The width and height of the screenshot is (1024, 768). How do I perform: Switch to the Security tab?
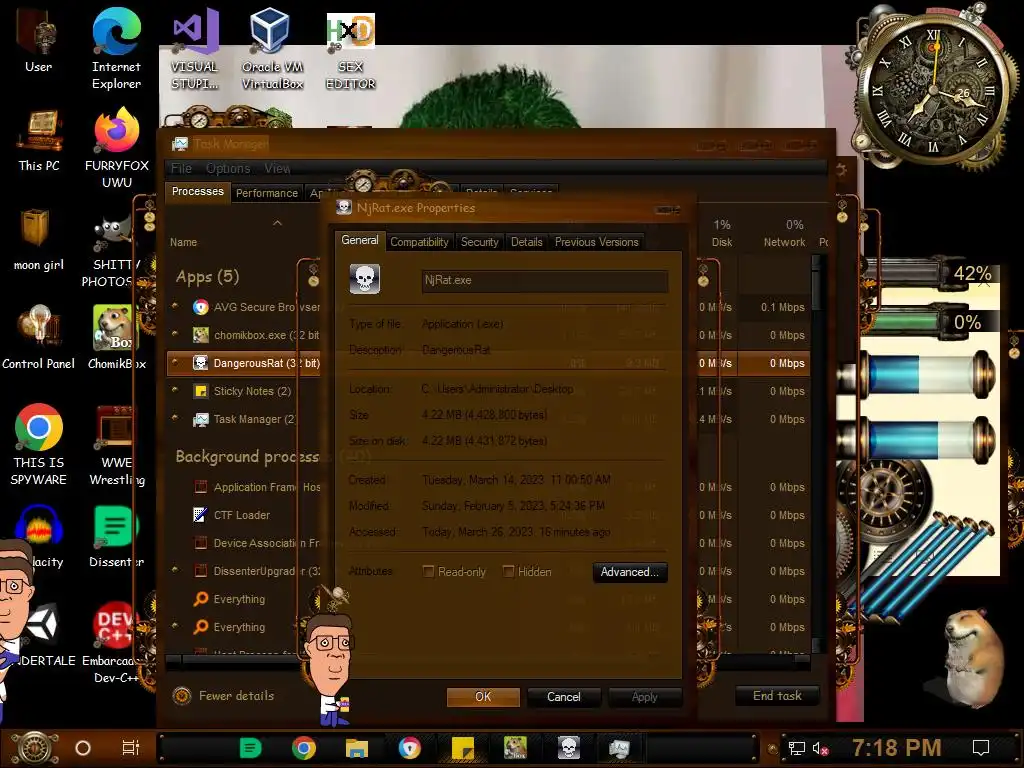tap(479, 242)
